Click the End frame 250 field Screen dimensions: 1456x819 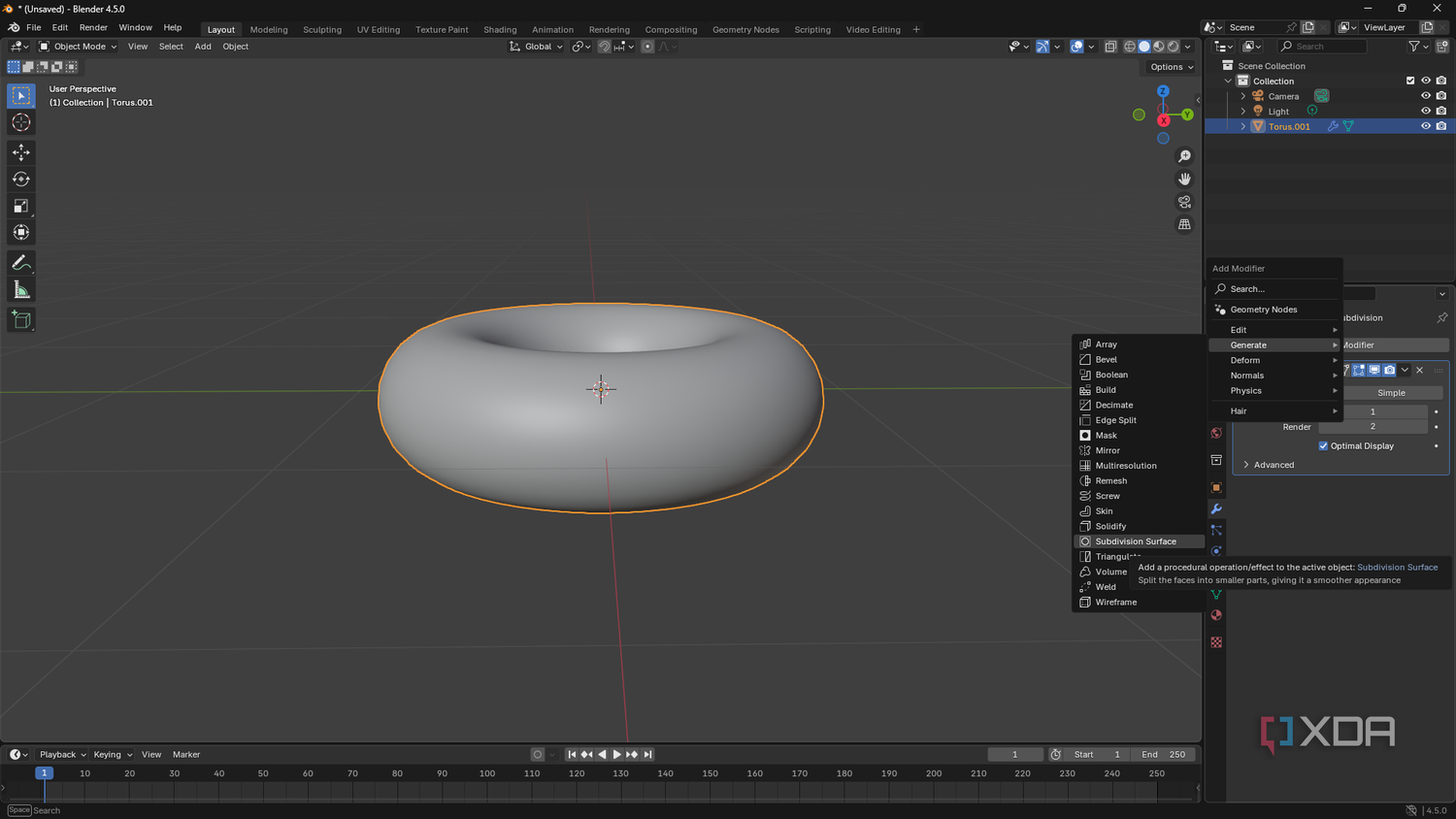pos(1162,754)
